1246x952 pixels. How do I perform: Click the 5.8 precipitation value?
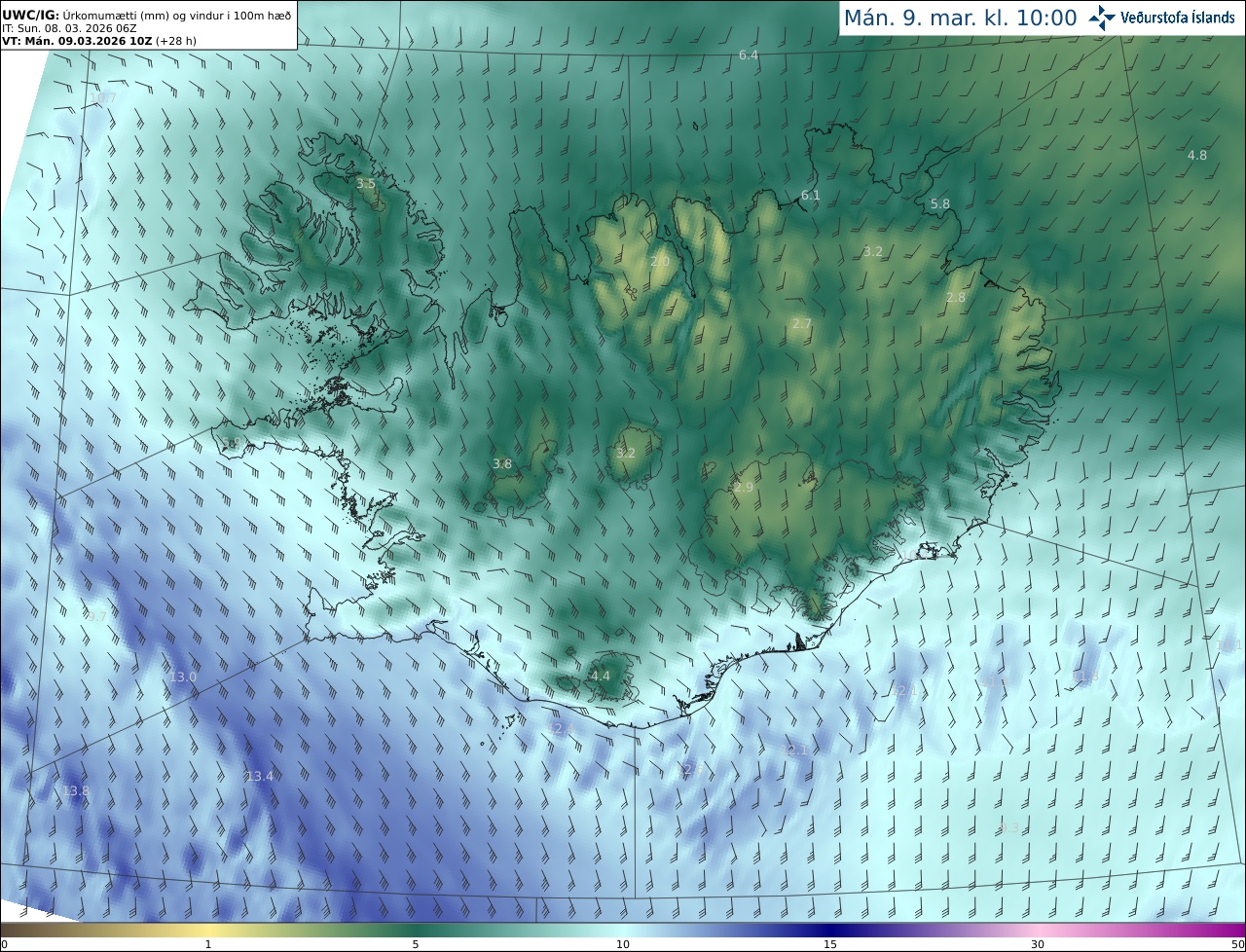pyautogui.click(x=939, y=203)
